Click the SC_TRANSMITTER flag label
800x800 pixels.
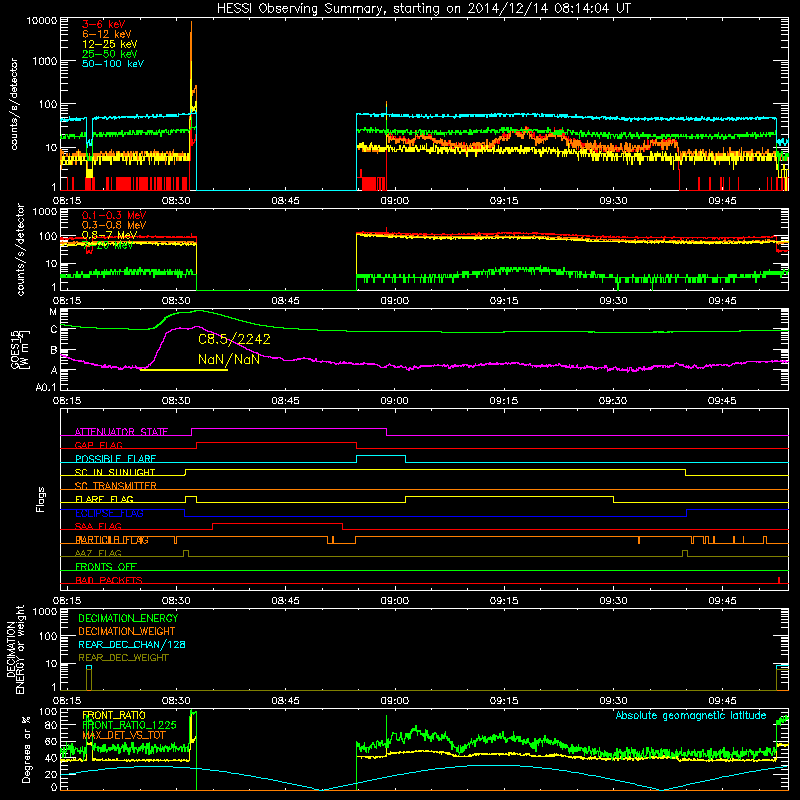point(115,486)
